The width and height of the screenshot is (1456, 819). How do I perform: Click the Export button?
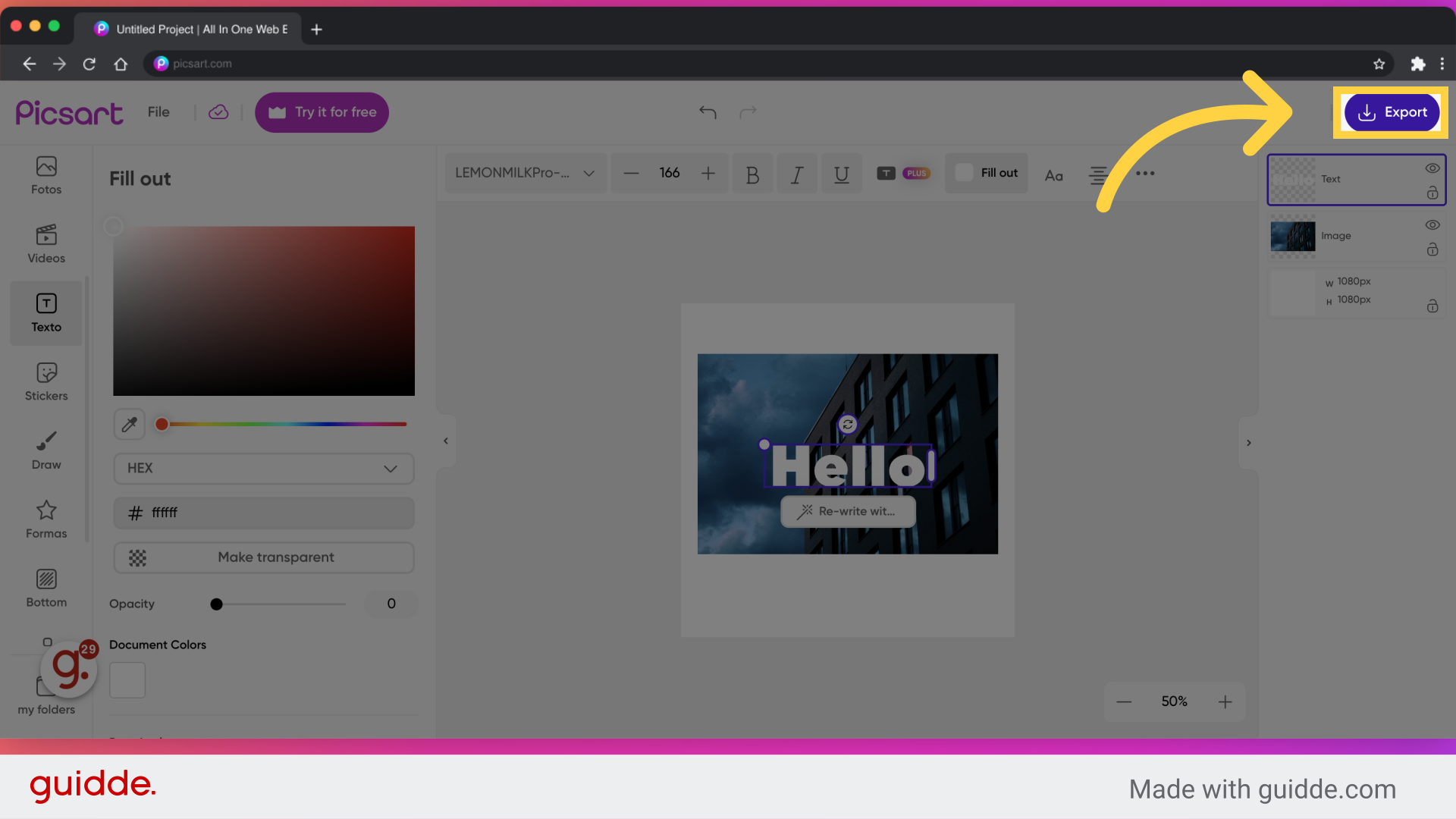1391,111
